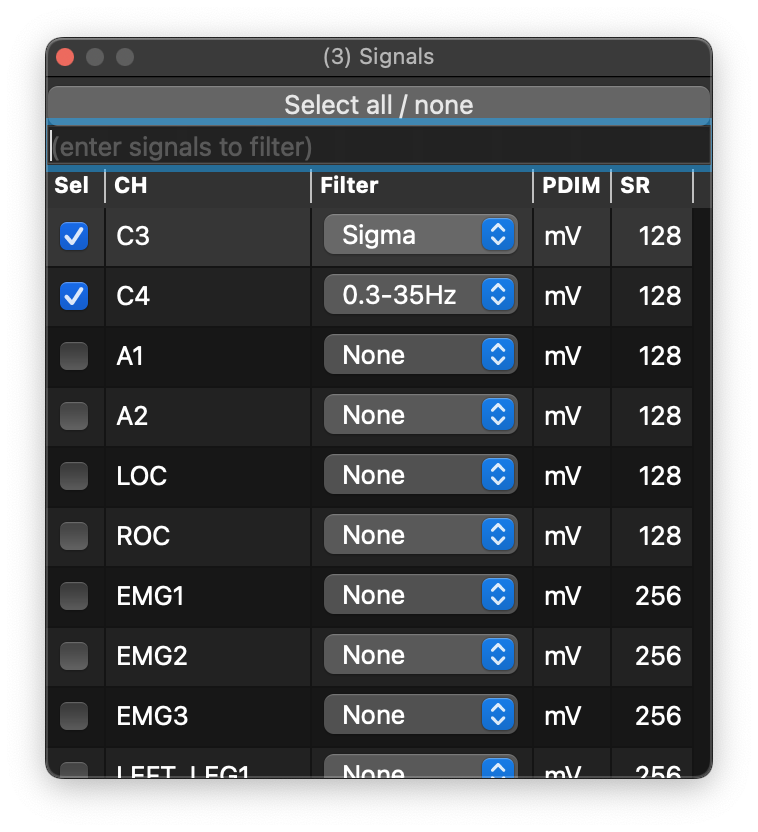Select the LOC channel checkbox
This screenshot has width=758, height=832.
(74, 476)
